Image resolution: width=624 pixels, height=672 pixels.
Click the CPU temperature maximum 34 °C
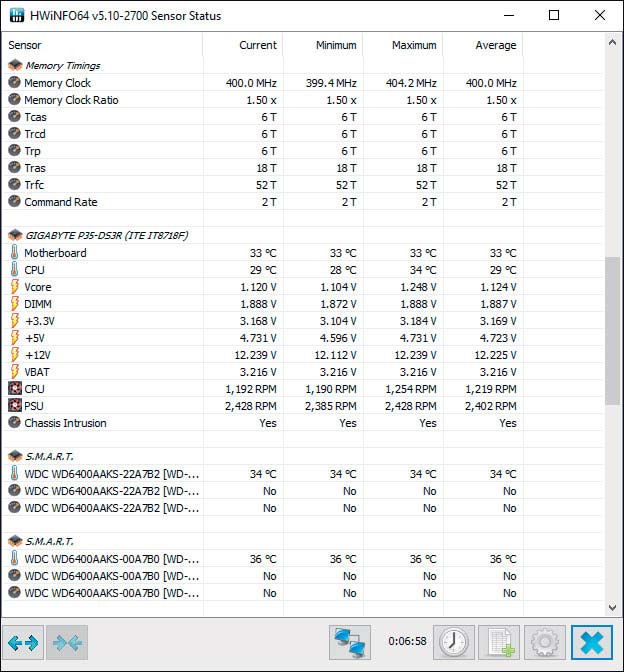coord(423,270)
